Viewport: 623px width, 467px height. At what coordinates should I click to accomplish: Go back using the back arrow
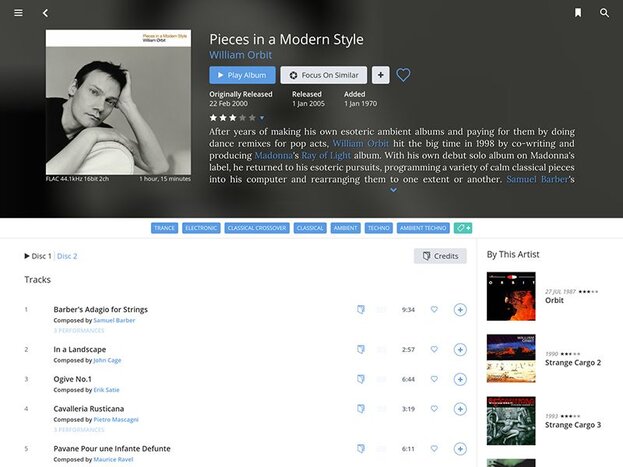[45, 13]
